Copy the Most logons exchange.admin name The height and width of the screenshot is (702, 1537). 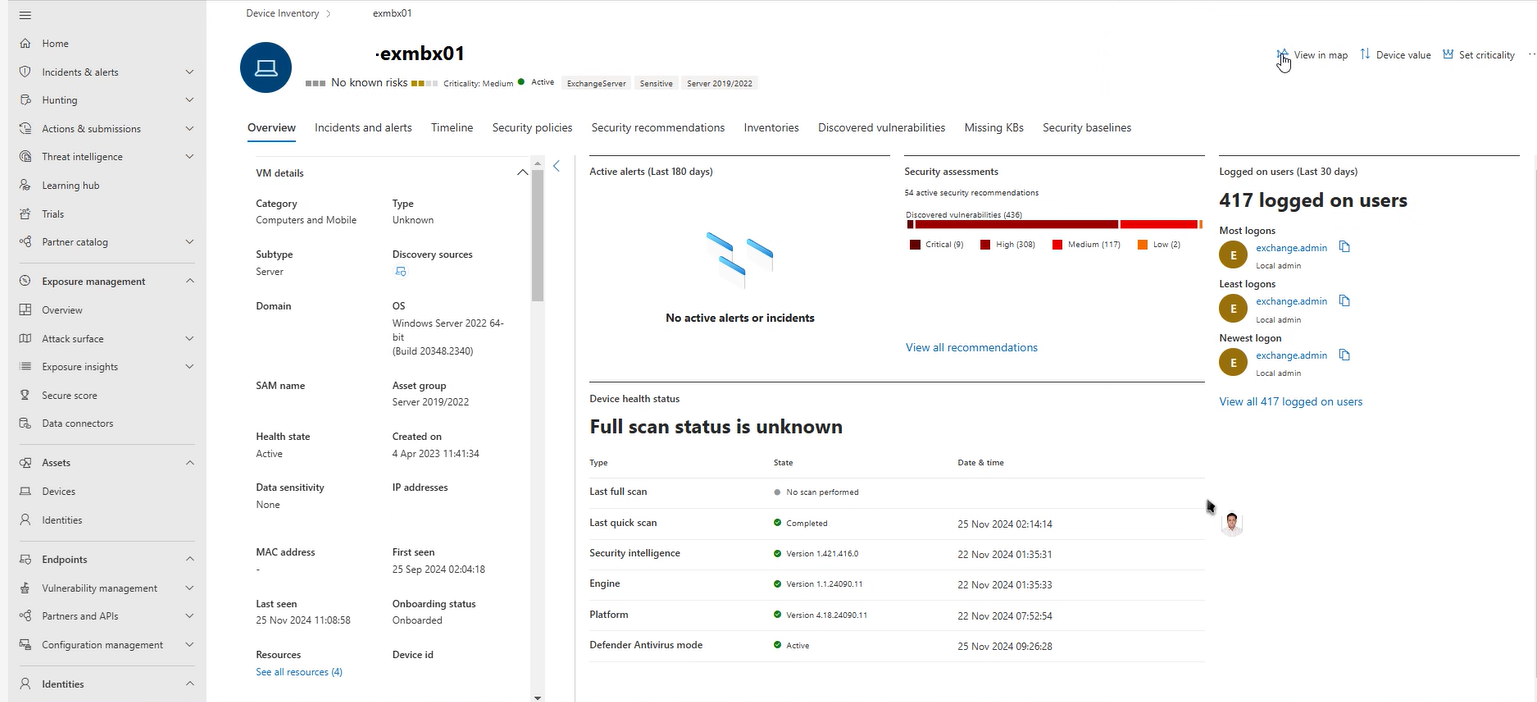click(1344, 247)
